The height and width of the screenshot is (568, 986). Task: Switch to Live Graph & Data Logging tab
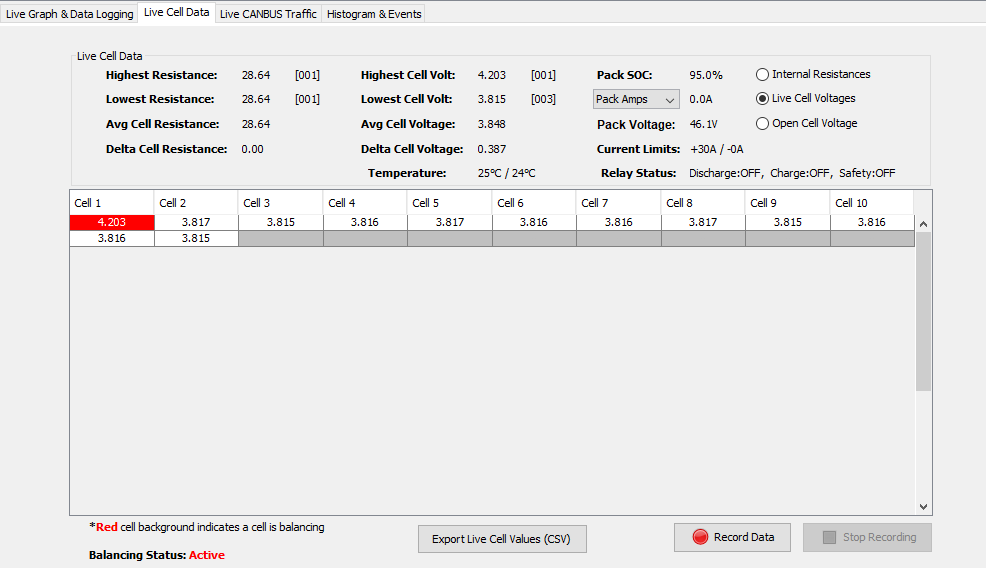[69, 14]
